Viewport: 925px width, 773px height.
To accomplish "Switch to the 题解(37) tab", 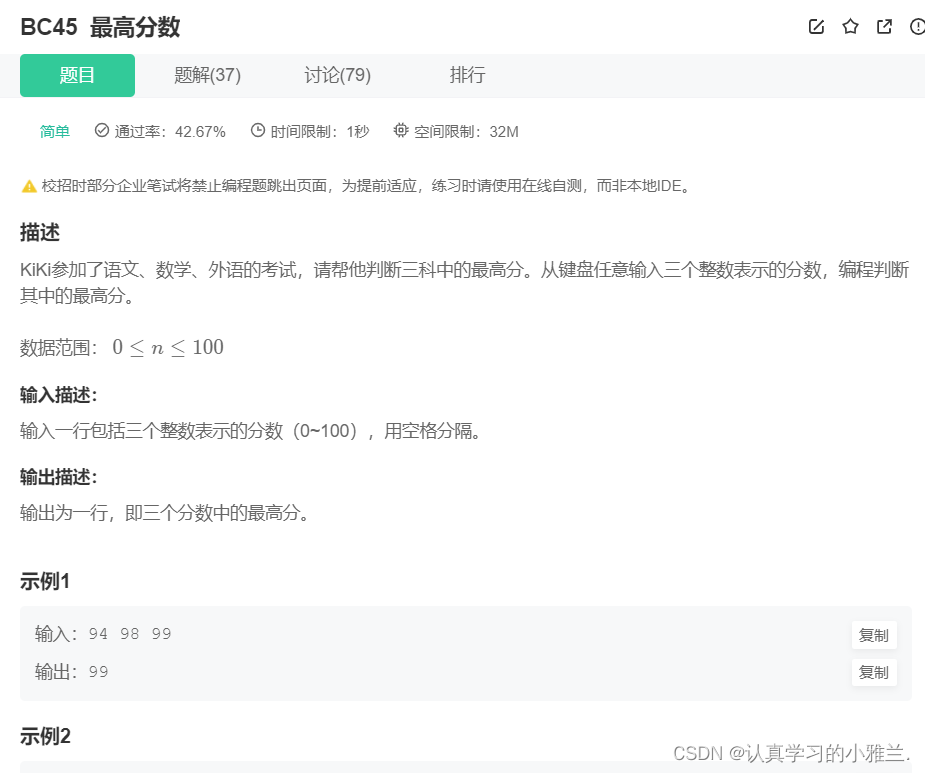I will (208, 76).
